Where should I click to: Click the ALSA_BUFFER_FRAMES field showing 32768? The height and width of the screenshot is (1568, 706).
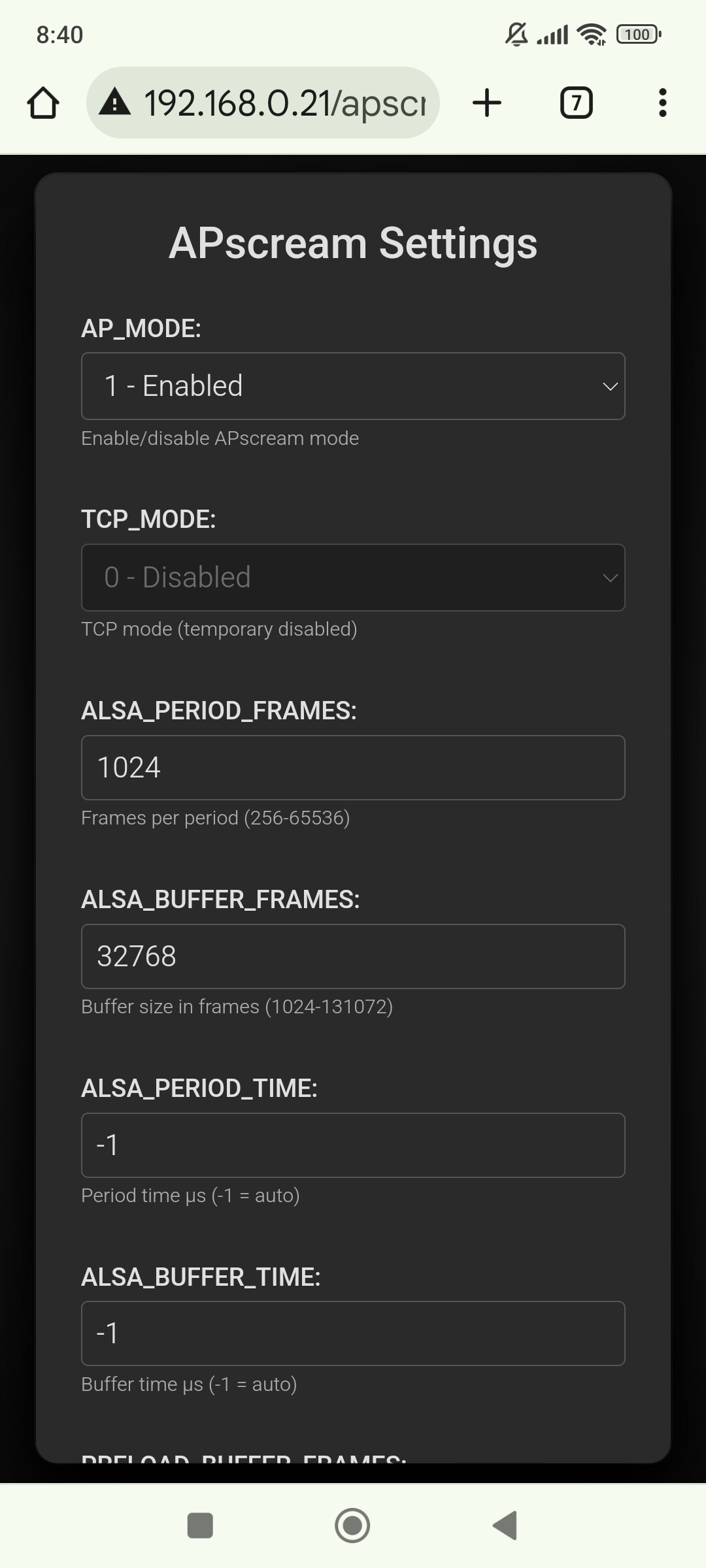tap(353, 956)
